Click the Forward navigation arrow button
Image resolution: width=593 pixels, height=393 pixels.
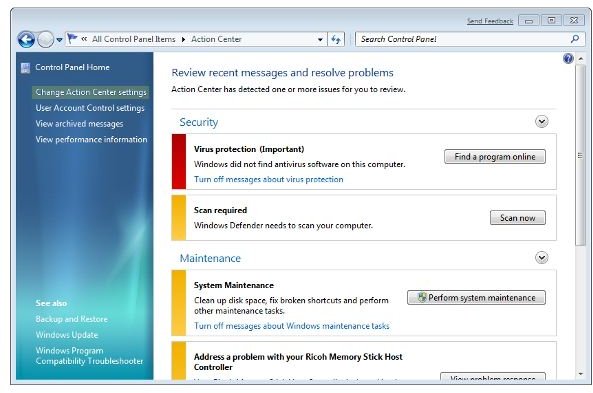pyautogui.click(x=46, y=39)
